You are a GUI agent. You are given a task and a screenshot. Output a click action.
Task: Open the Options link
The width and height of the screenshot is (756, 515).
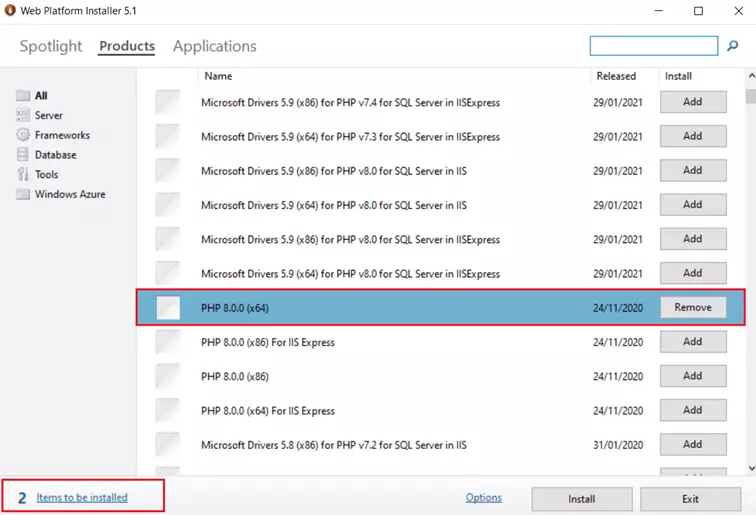pos(484,498)
